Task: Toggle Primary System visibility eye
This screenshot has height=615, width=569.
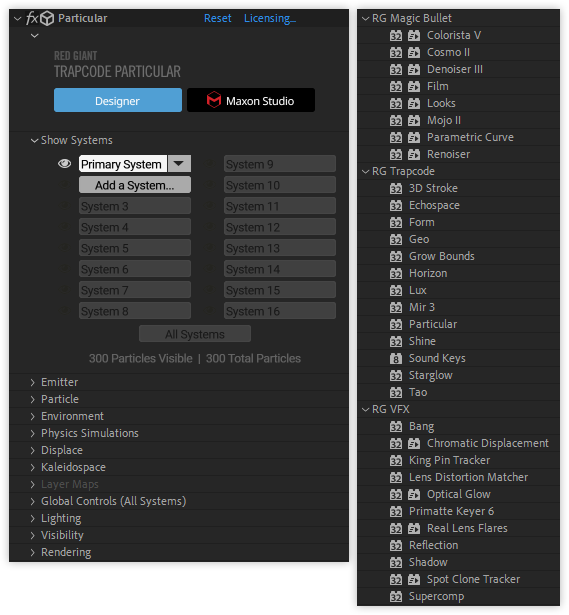Action: point(64,164)
